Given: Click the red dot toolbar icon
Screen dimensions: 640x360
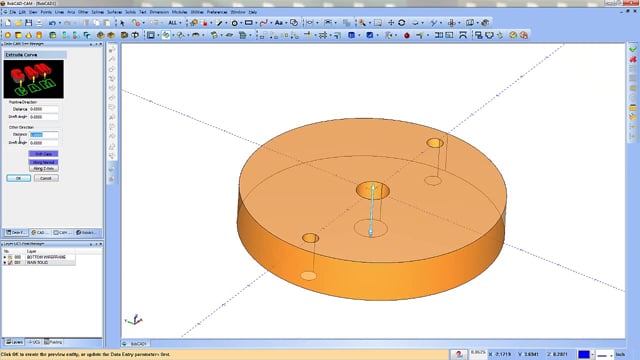Looking at the screenshot, I should [407, 36].
